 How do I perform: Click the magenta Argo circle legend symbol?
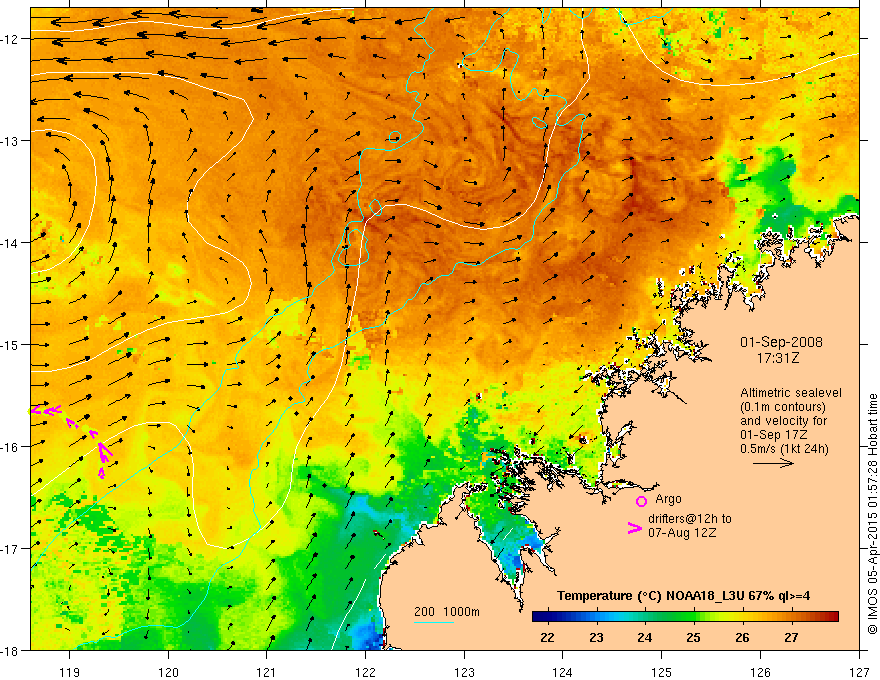click(x=641, y=501)
